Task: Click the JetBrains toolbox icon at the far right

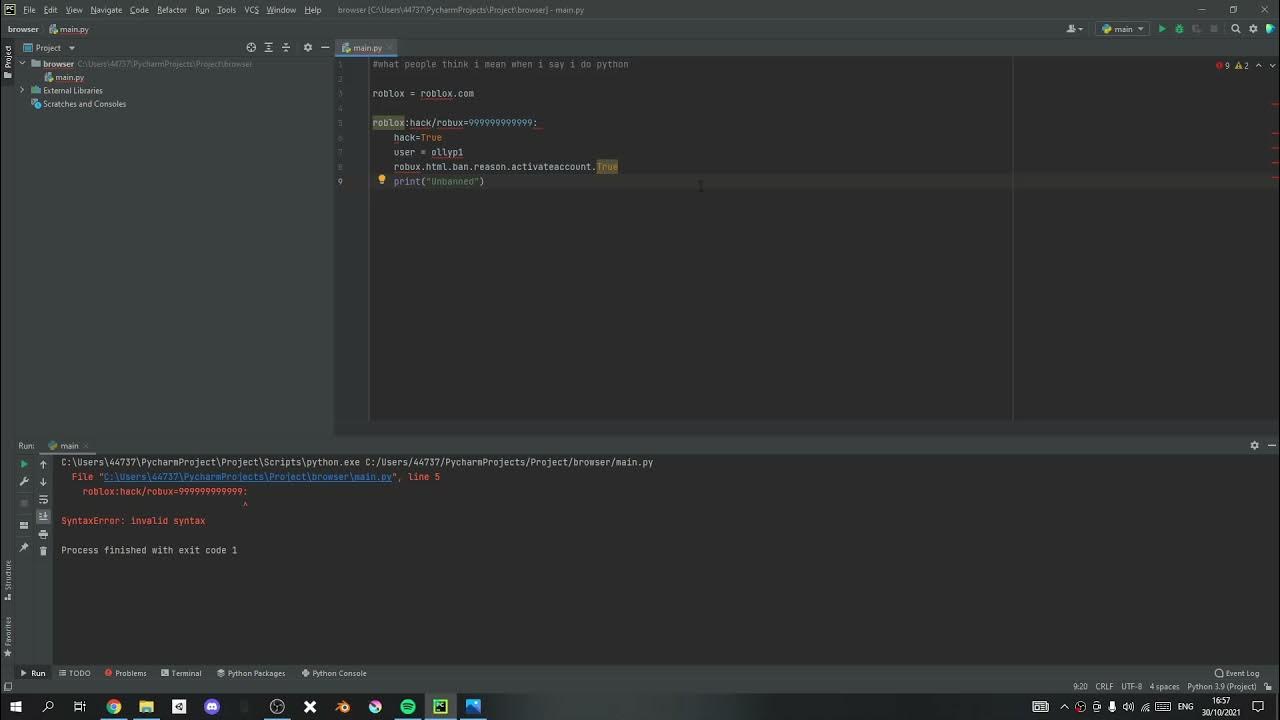Action: click(1270, 29)
